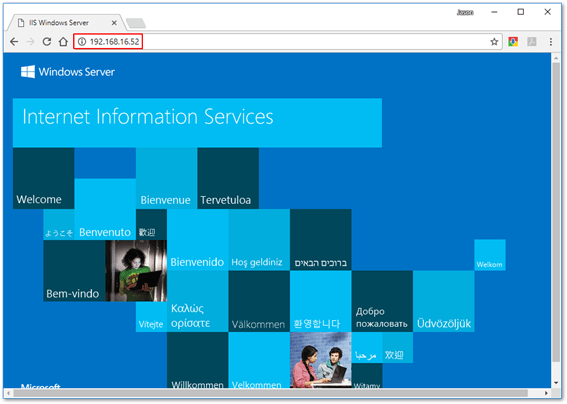
Task: Reload the page with the refresh icon
Action: [47, 42]
